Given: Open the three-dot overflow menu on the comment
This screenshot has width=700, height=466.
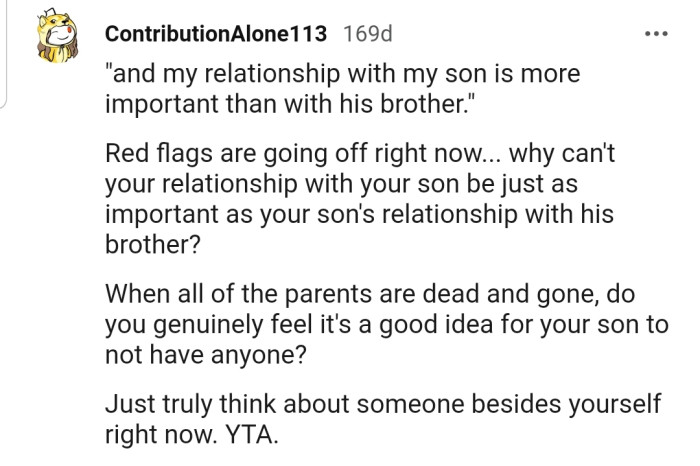Looking at the screenshot, I should [656, 33].
